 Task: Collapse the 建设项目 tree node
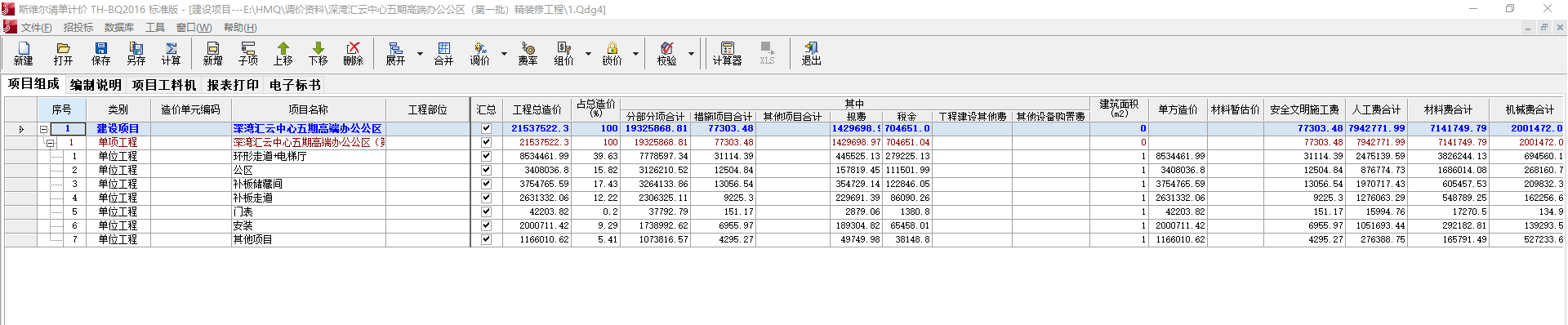click(44, 129)
